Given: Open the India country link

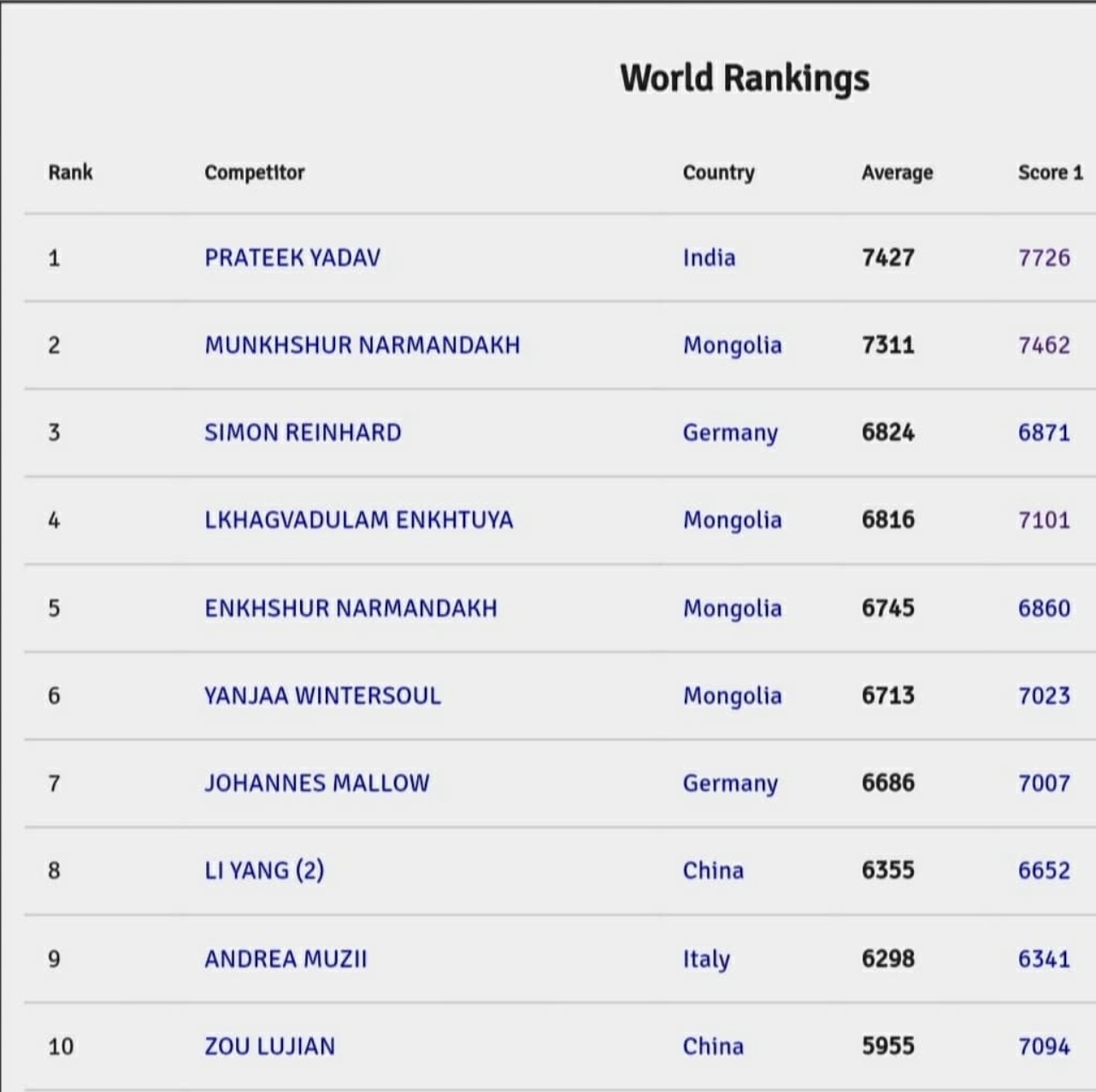Looking at the screenshot, I should coord(709,257).
